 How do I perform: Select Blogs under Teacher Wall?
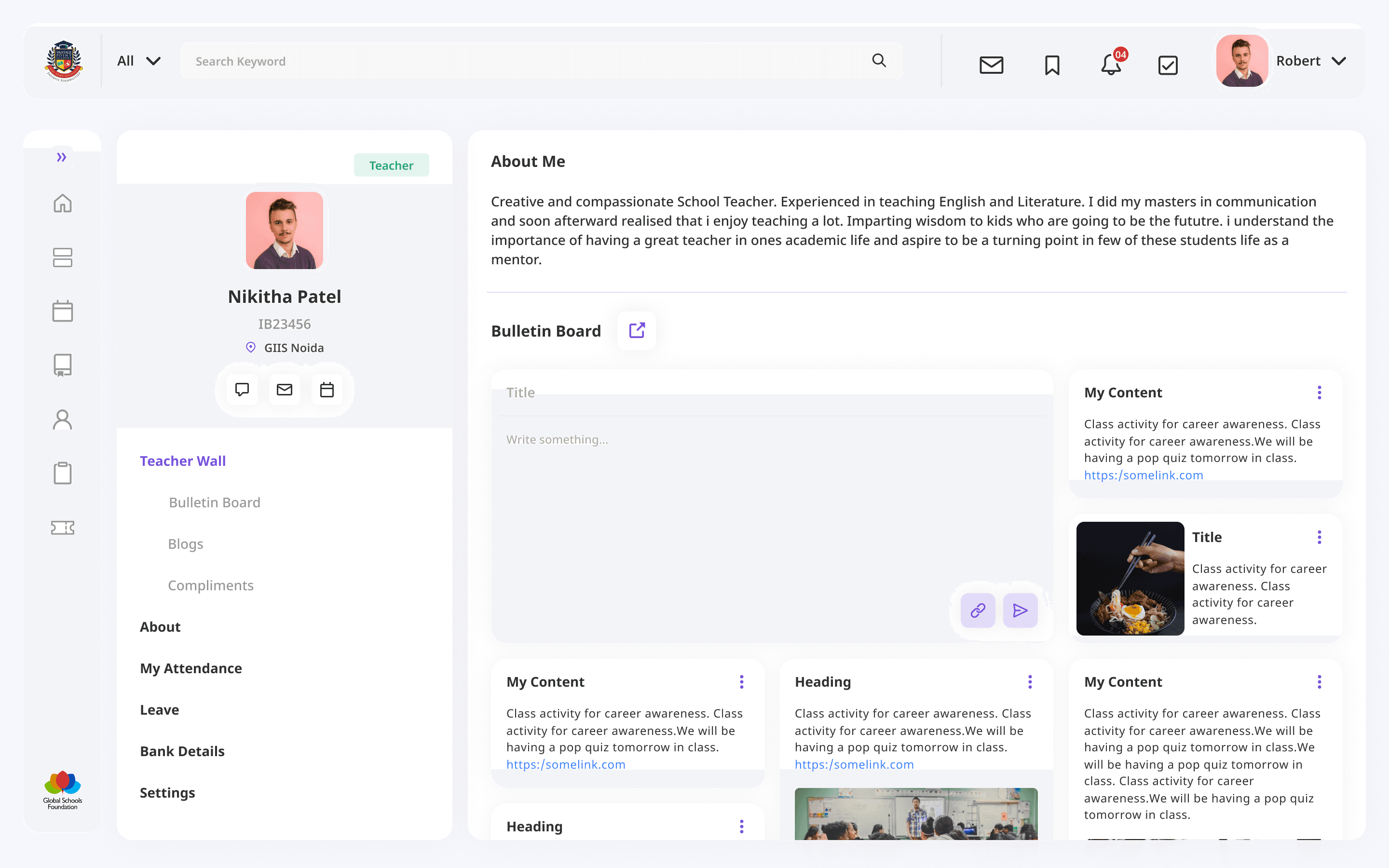click(185, 543)
